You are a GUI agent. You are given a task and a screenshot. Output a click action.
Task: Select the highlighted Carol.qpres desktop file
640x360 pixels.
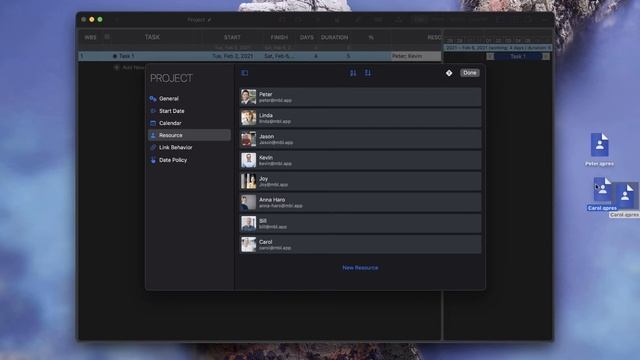pos(602,194)
